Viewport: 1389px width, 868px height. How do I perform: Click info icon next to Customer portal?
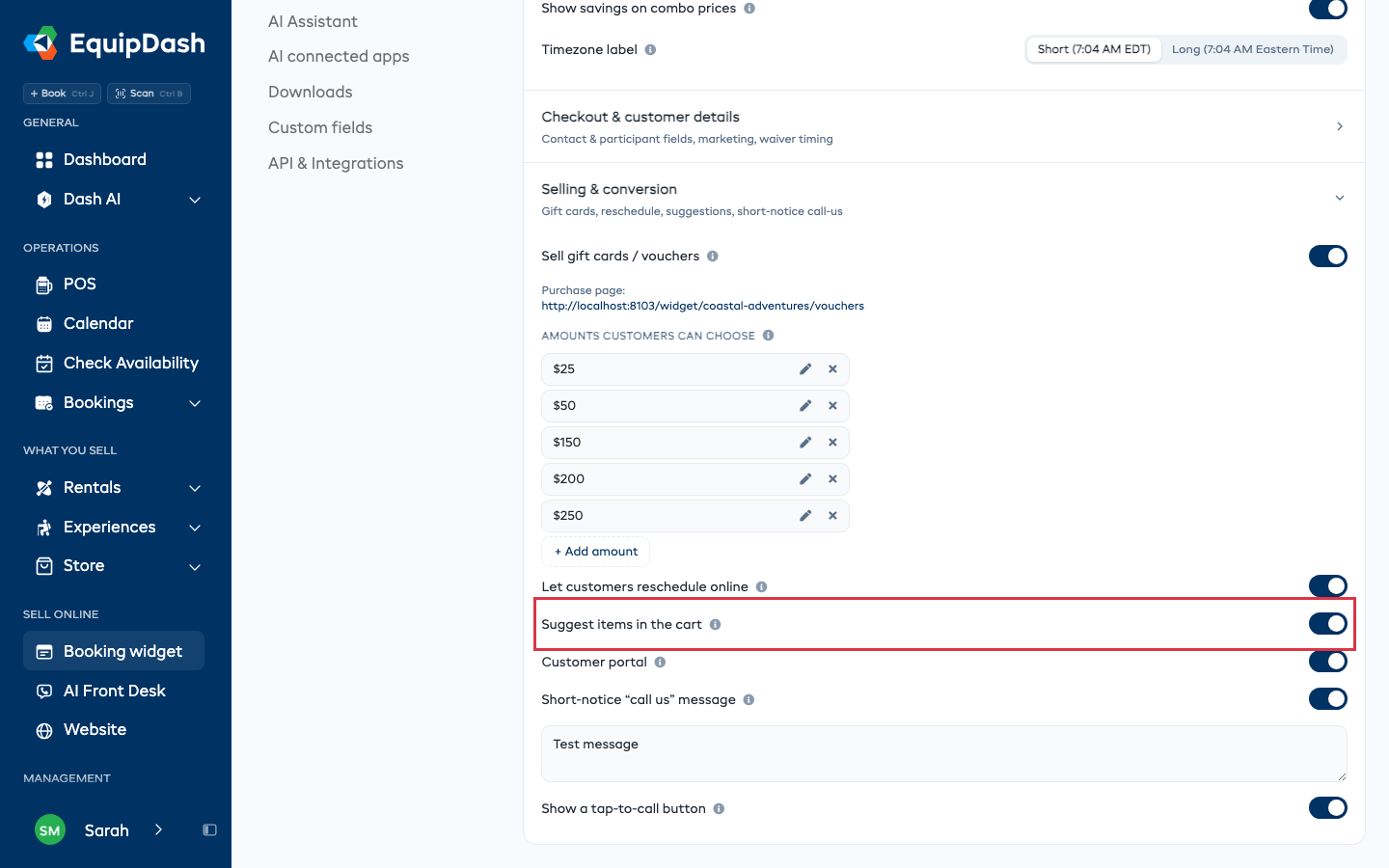click(x=660, y=663)
